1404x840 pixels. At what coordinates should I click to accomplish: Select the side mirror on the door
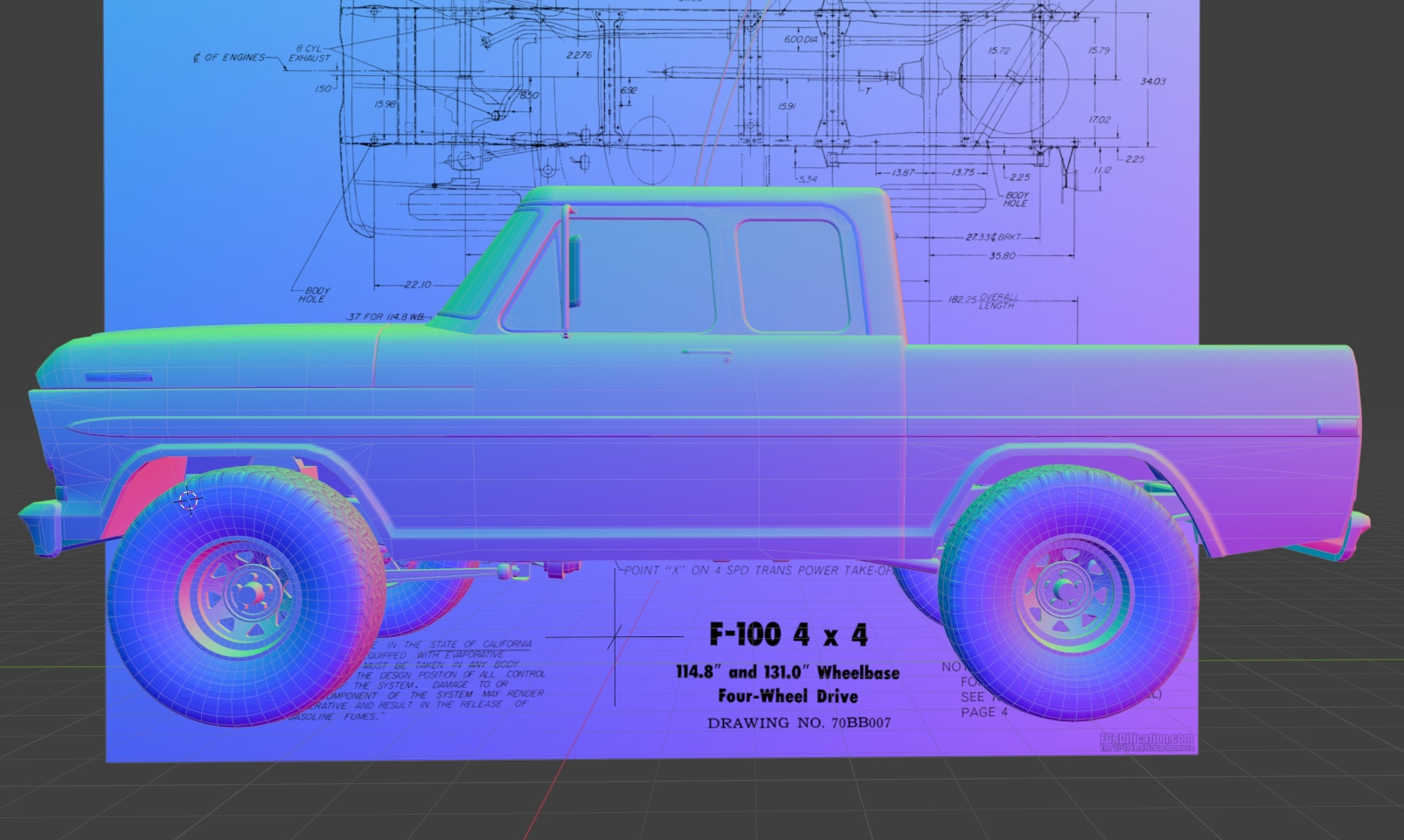[x=573, y=269]
